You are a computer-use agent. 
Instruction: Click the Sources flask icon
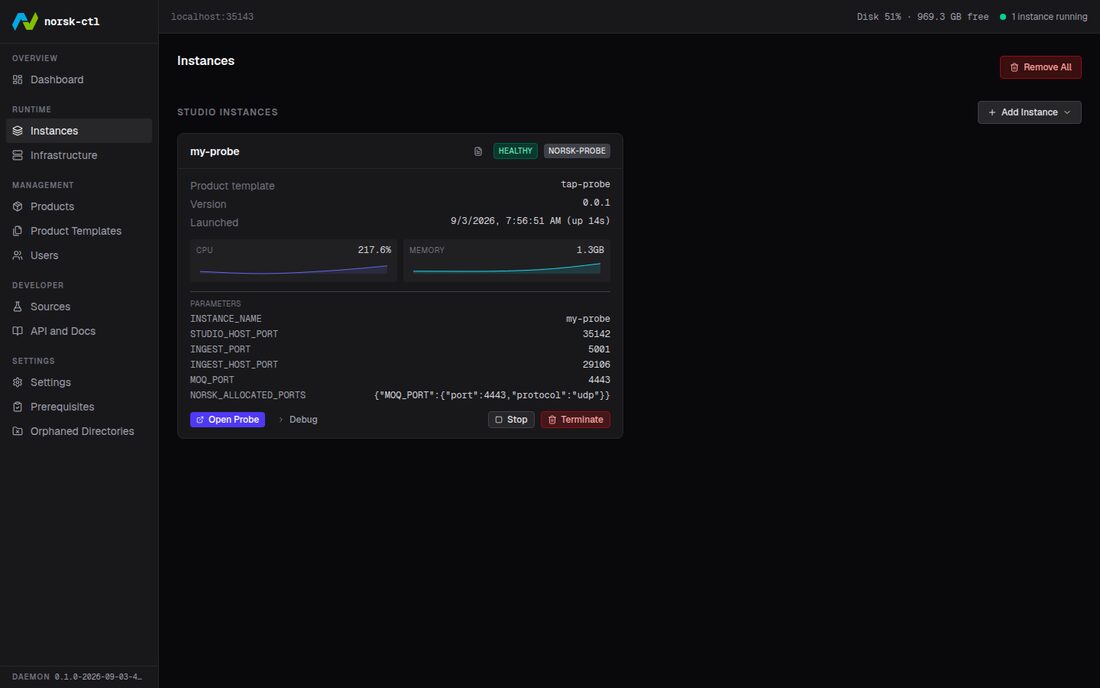pos(18,307)
